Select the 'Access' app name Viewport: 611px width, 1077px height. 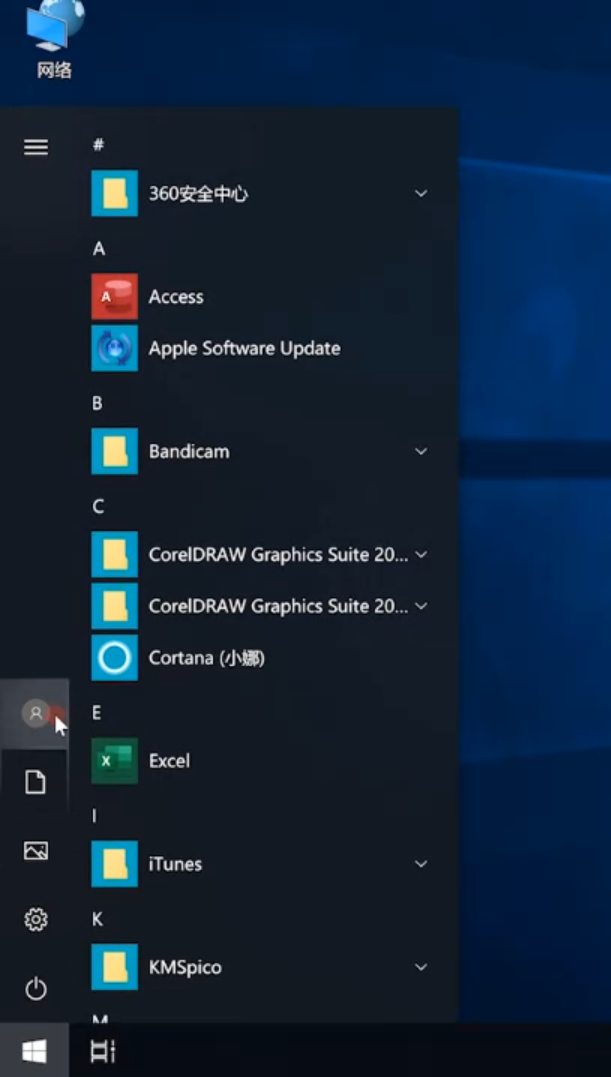point(176,297)
